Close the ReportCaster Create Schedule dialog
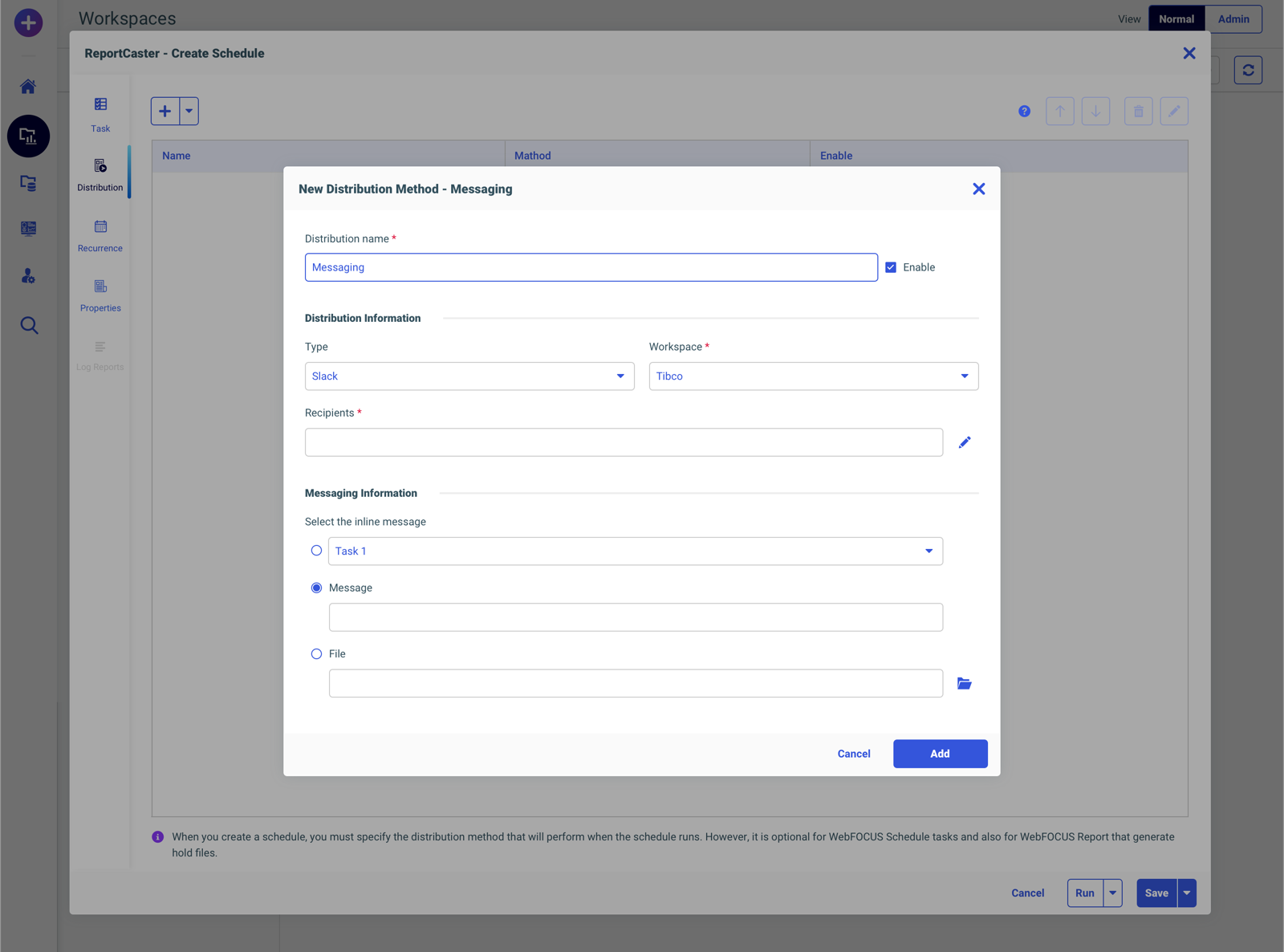 (x=1189, y=53)
